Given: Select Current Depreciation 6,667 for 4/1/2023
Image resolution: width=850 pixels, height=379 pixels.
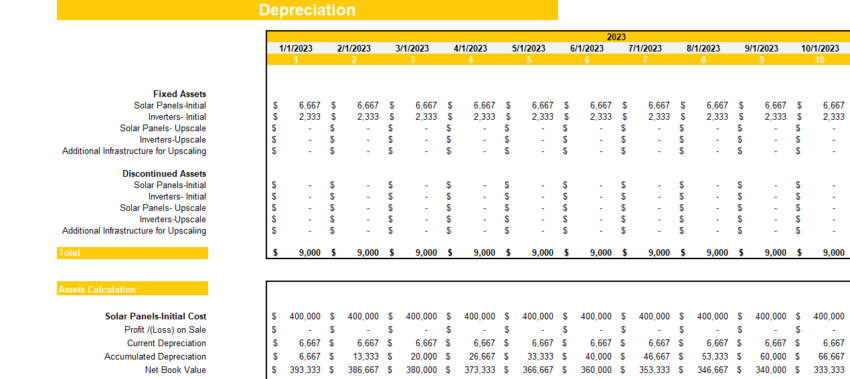Looking at the screenshot, I should click(x=484, y=344).
